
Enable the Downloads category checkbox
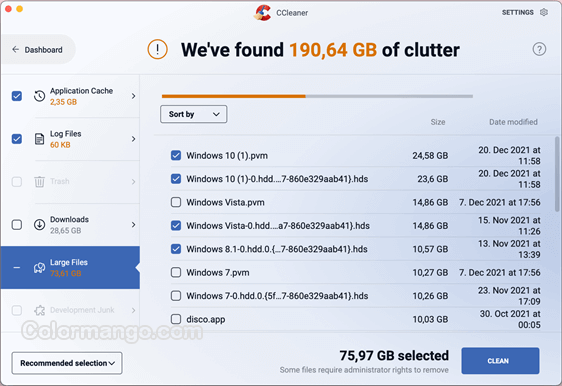coord(17,225)
